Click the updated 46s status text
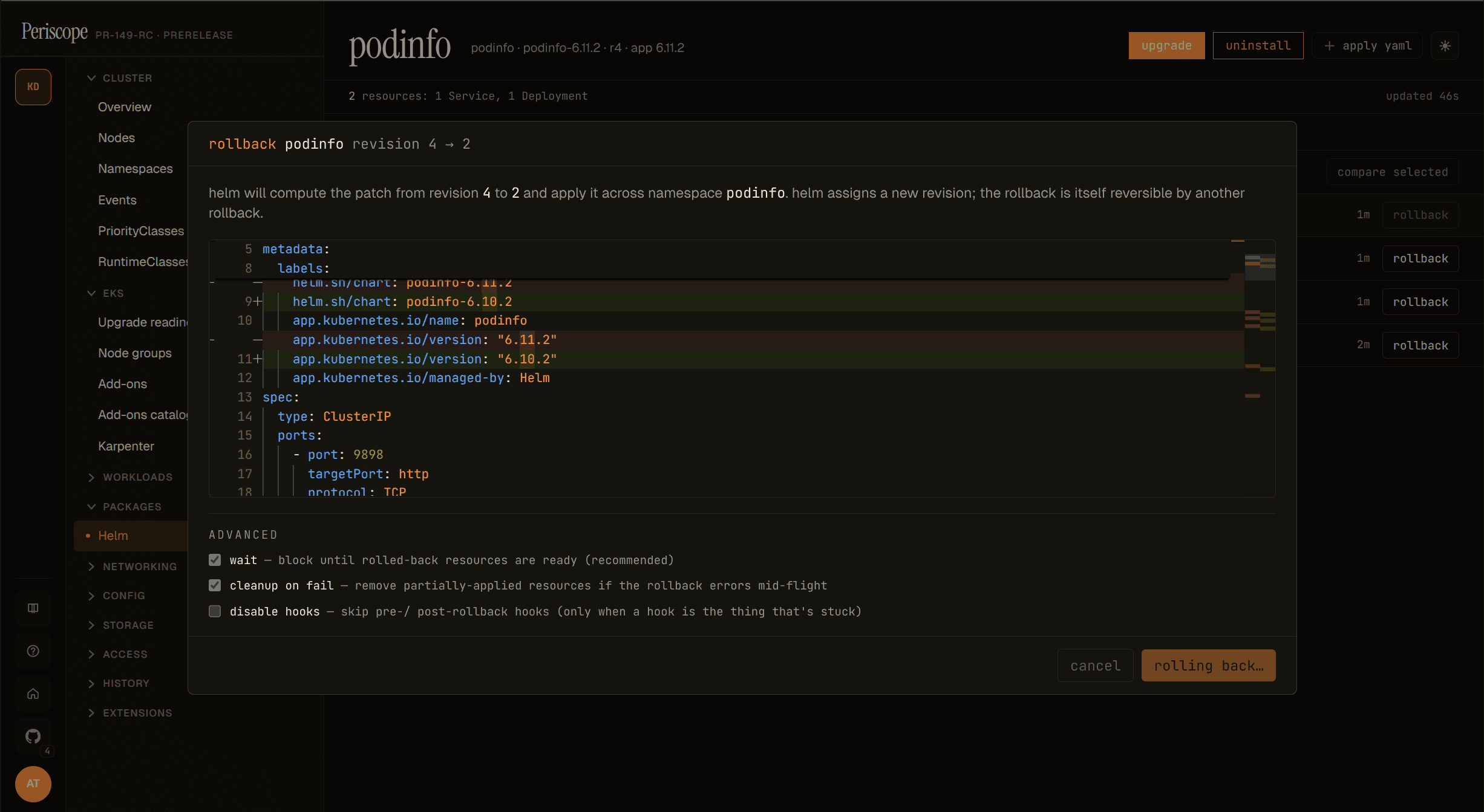 1422,96
